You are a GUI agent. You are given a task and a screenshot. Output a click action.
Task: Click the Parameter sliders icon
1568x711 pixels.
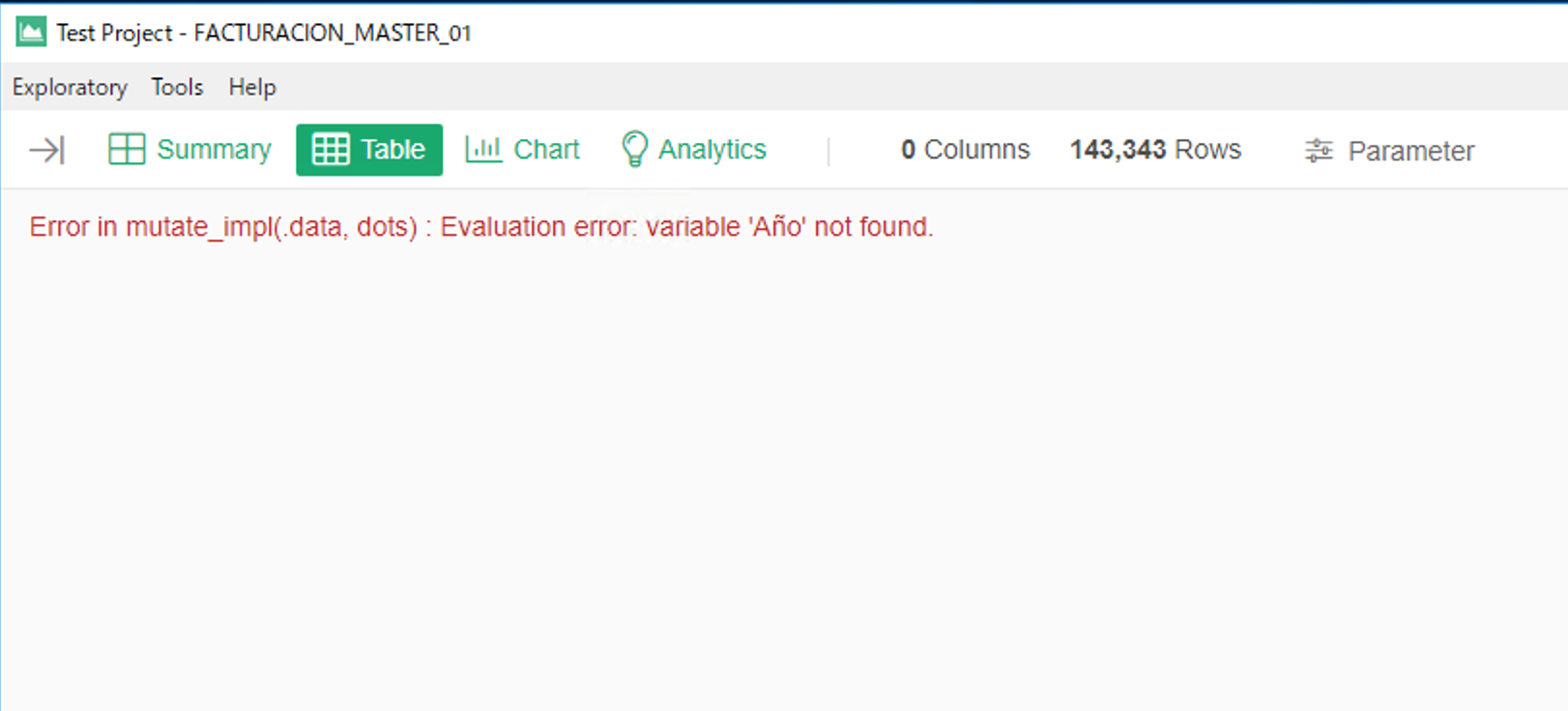pos(1319,151)
